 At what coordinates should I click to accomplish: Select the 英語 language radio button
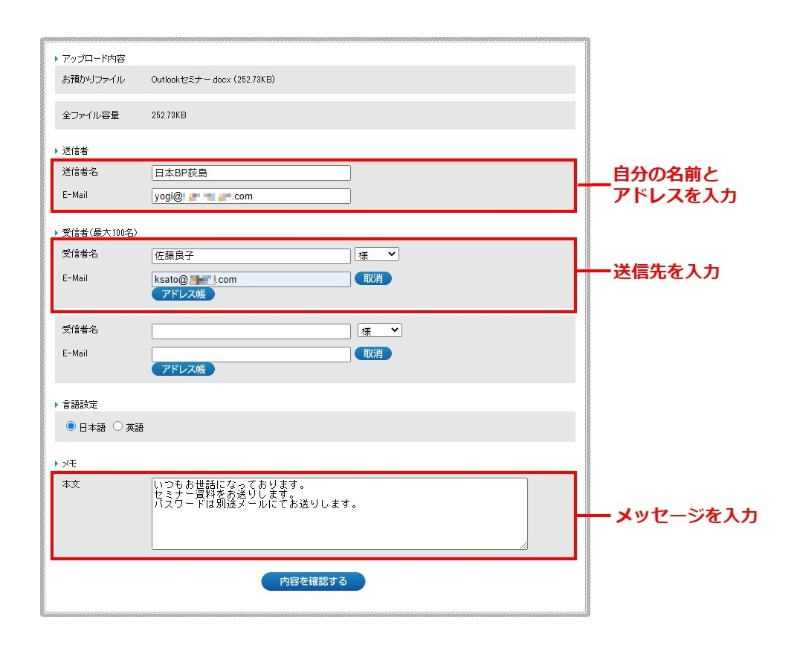[x=118, y=426]
